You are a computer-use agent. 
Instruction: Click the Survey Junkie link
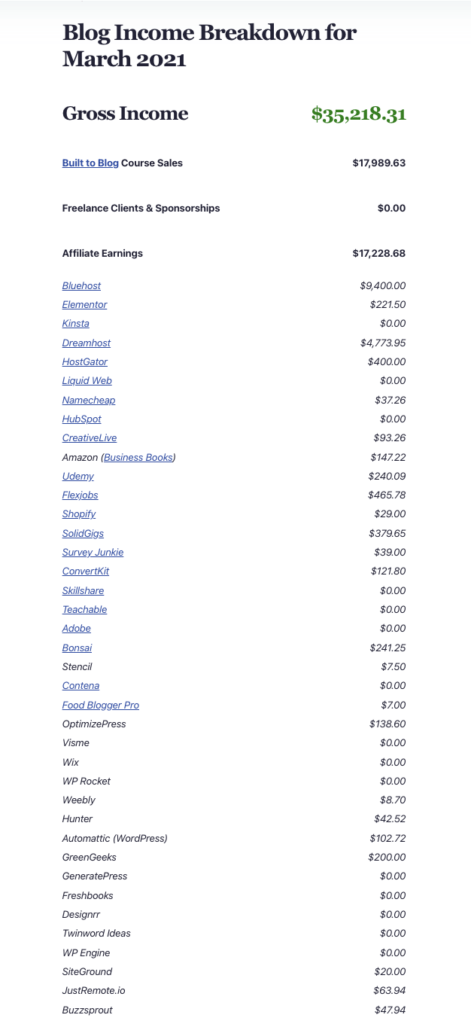(x=93, y=552)
